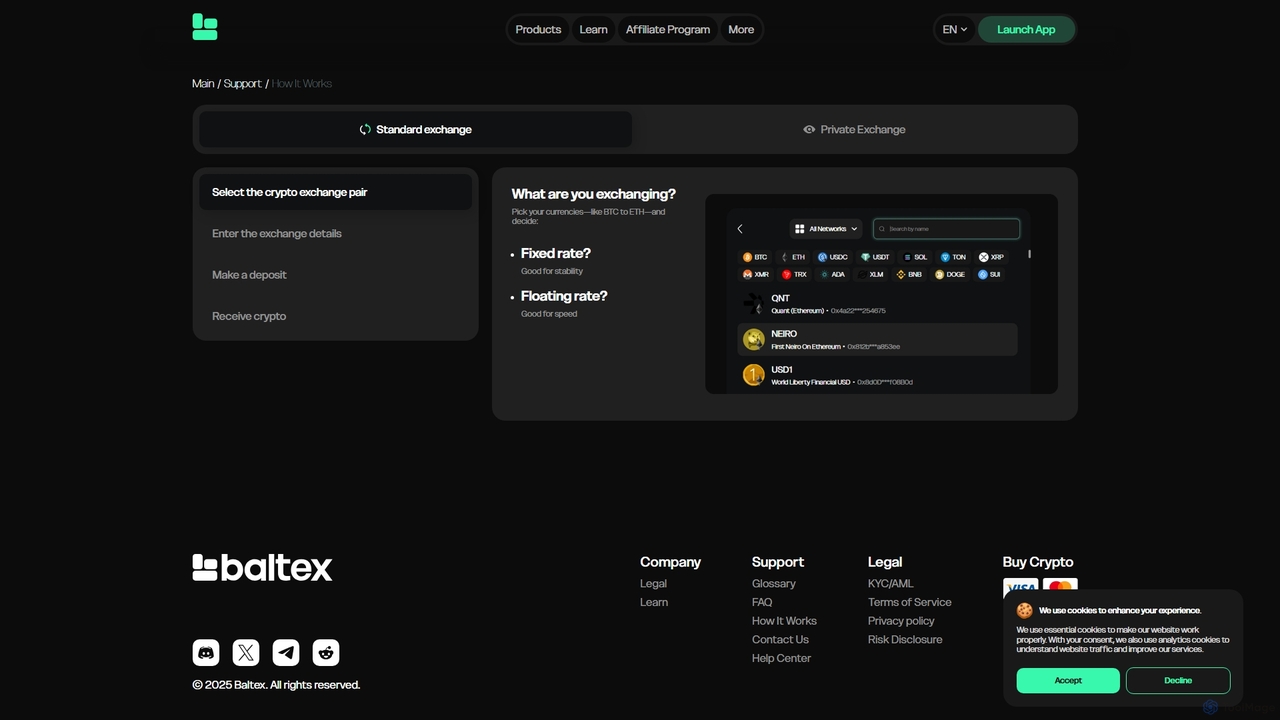
Task: Open the EN language selector
Action: (x=954, y=29)
